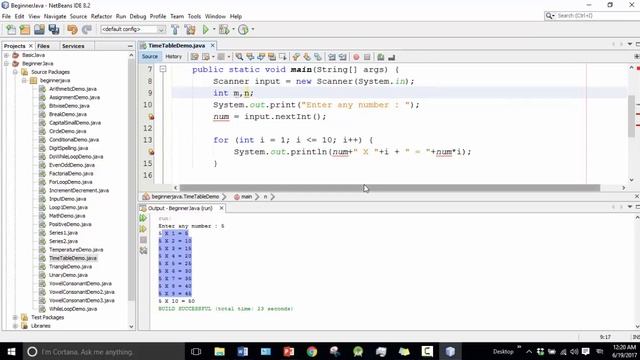The image size is (640, 360).
Task: Click the Profile Project toolbar icon
Action: pos(243,29)
